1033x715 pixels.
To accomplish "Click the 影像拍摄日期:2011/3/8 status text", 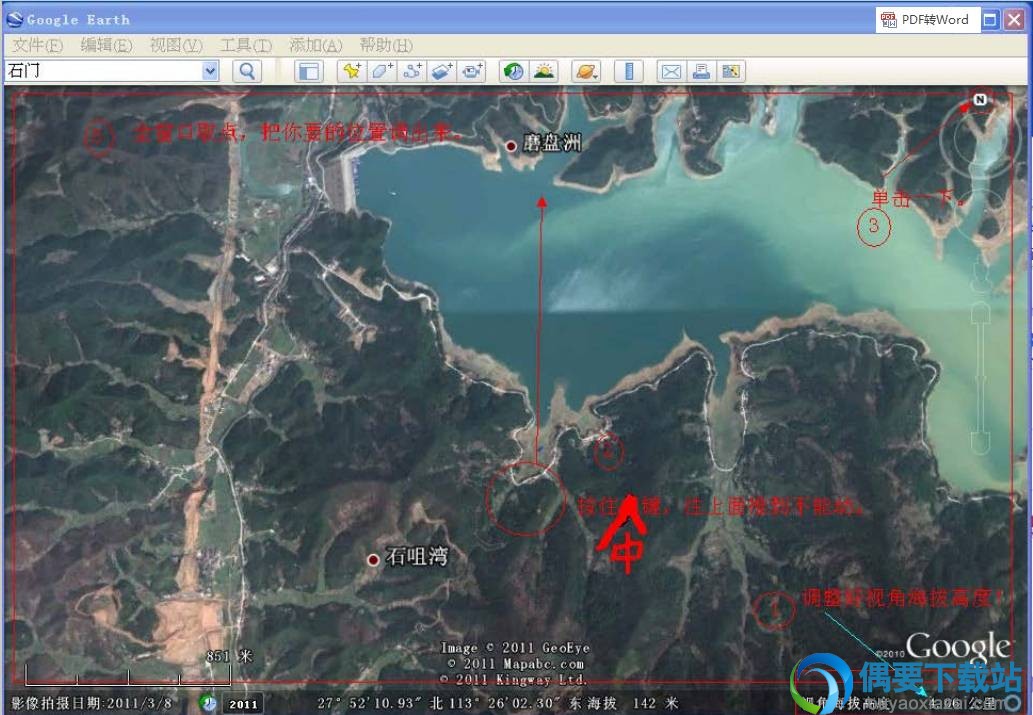I will pyautogui.click(x=92, y=704).
